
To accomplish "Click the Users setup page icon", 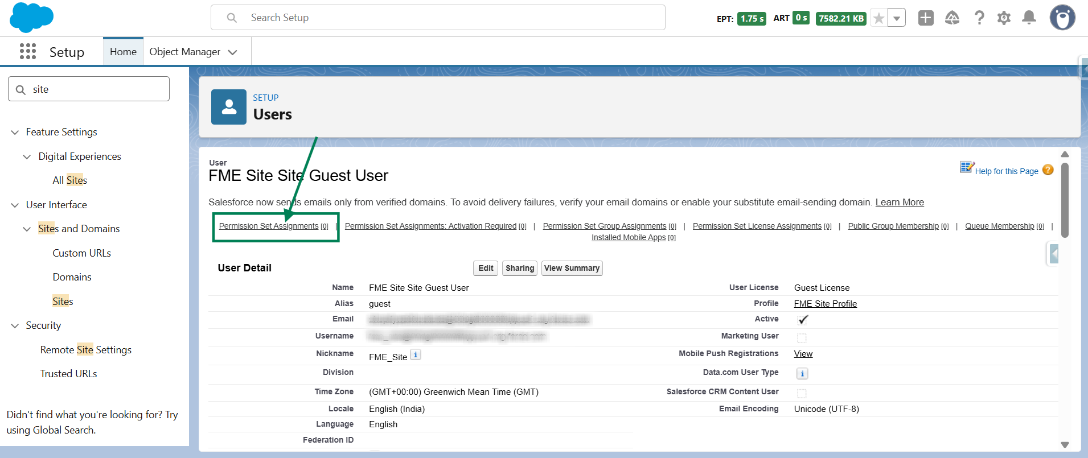I will click(229, 107).
